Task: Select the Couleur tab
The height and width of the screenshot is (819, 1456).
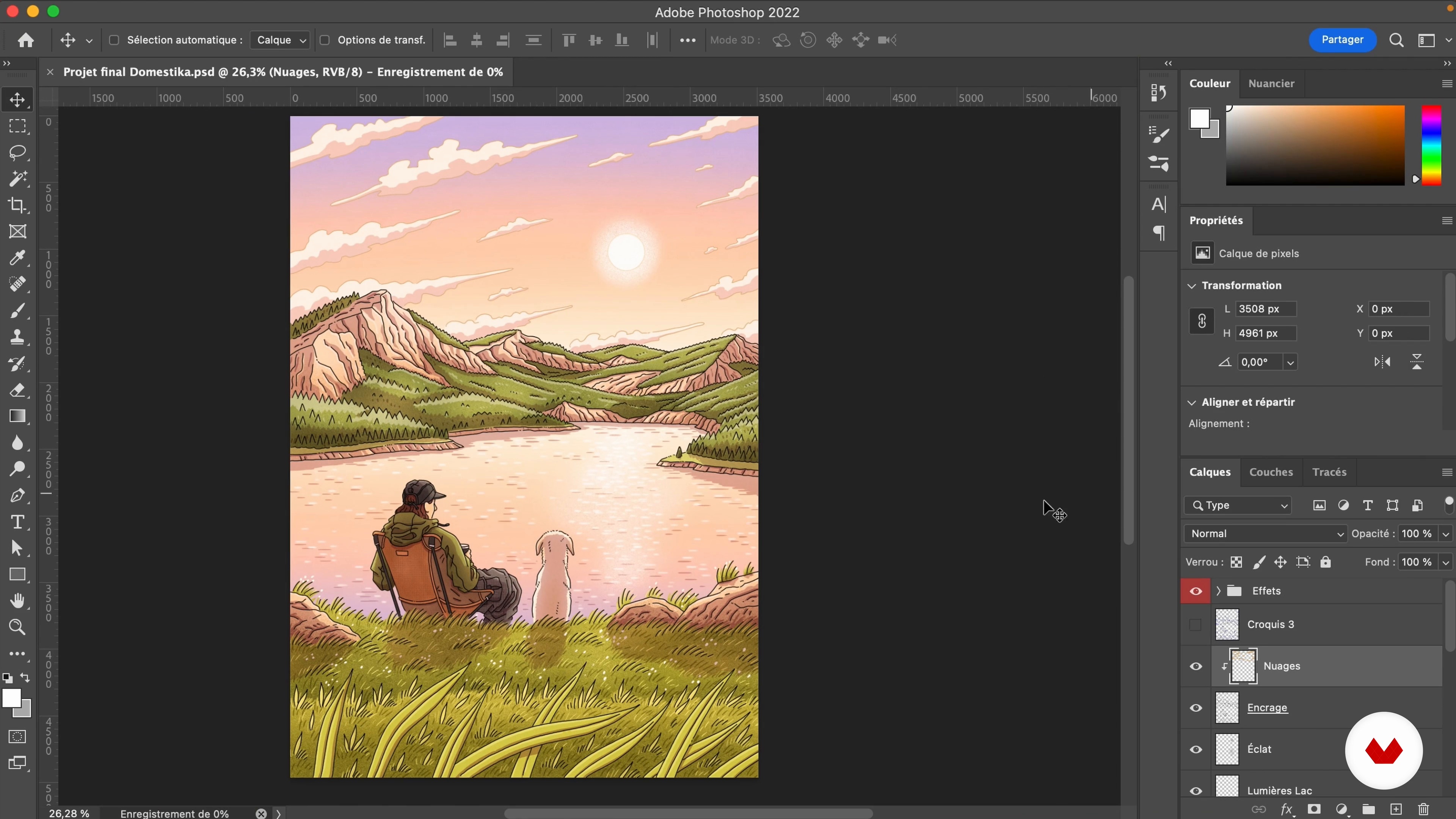Action: tap(1210, 84)
